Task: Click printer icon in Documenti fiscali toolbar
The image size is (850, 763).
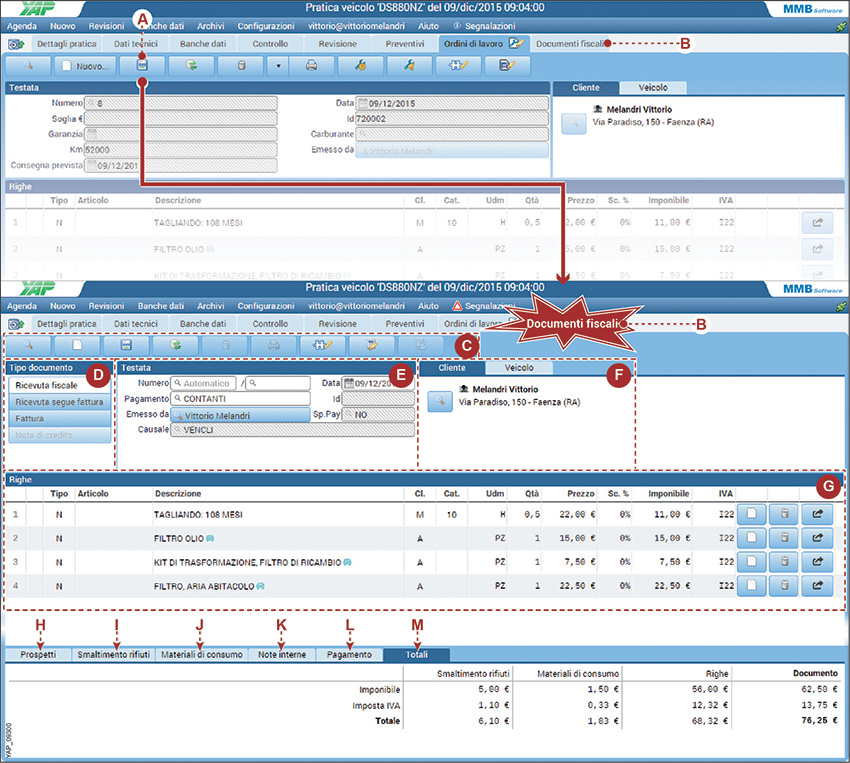Action: pyautogui.click(x=274, y=345)
